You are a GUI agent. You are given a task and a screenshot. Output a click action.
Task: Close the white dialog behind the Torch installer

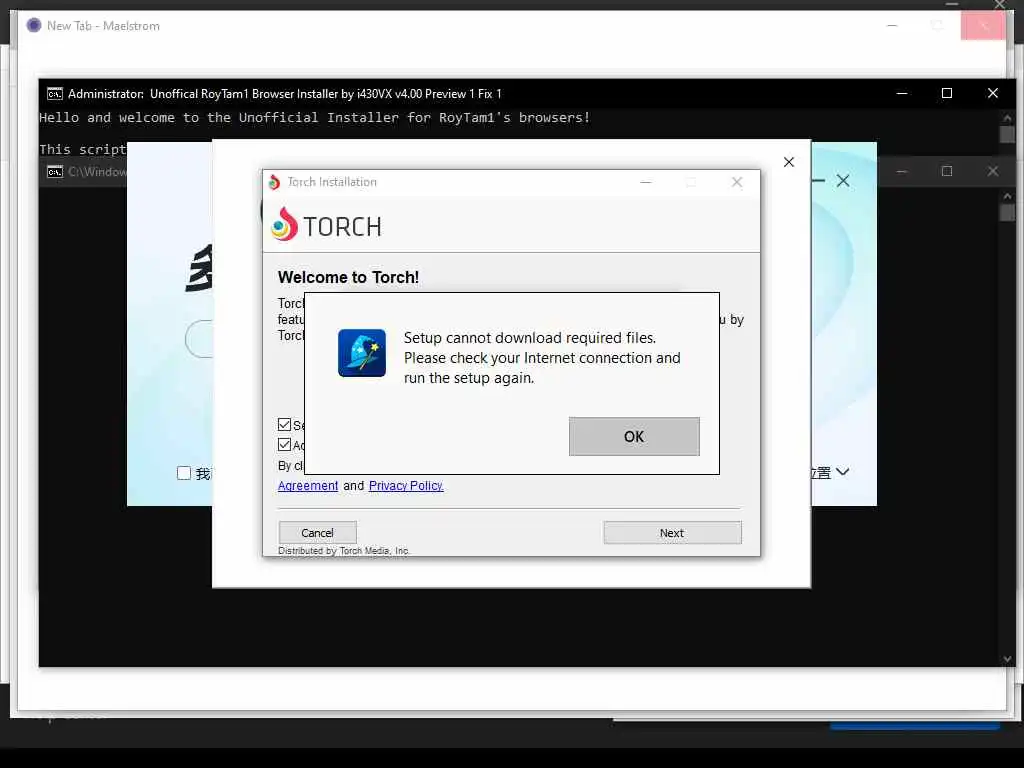click(x=789, y=162)
